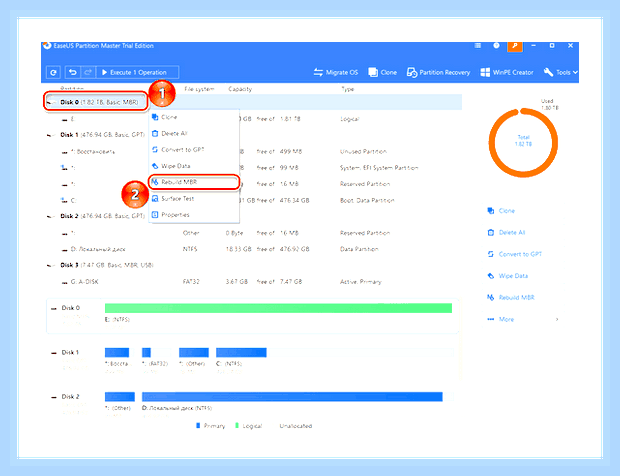Screen dimensions: 620x476
Task: Click the File system column header
Action: 199,89
